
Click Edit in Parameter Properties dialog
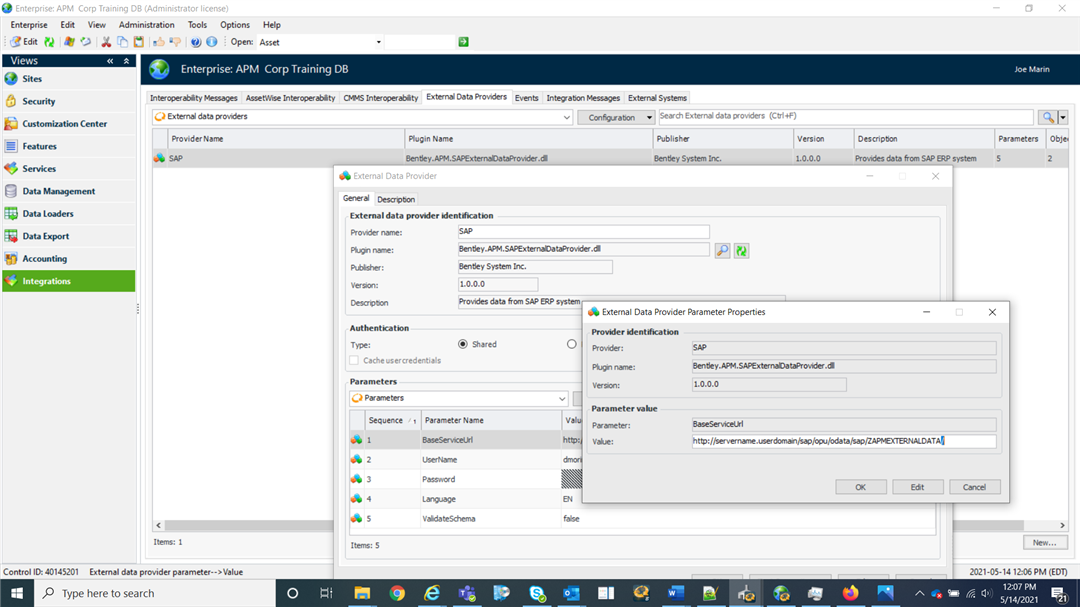[x=917, y=487]
